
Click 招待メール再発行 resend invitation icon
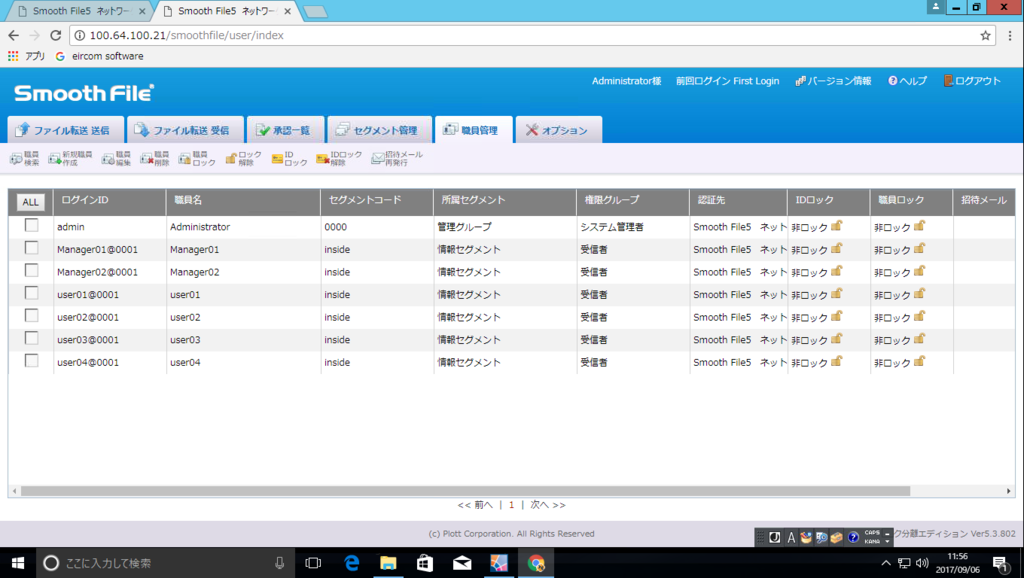click(397, 158)
